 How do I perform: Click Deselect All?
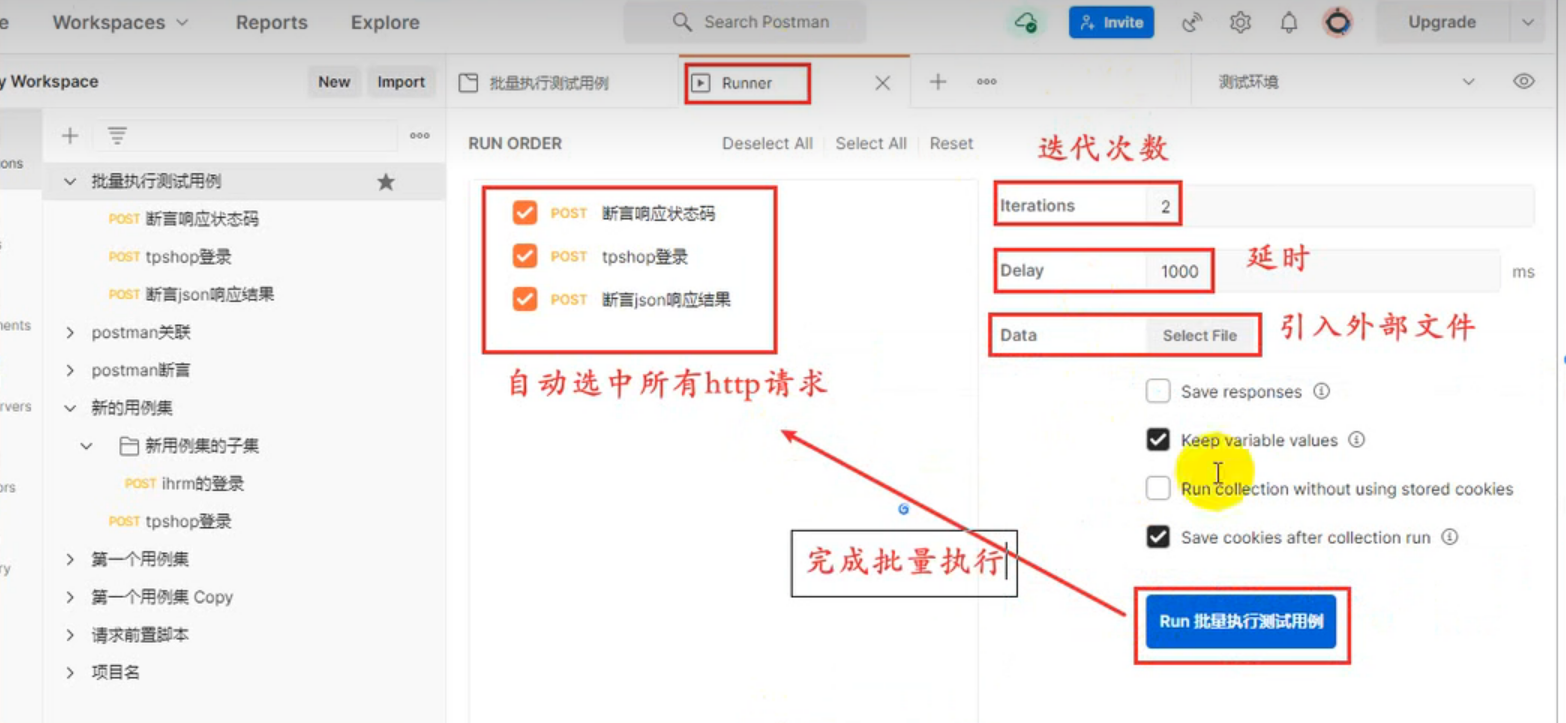point(767,143)
